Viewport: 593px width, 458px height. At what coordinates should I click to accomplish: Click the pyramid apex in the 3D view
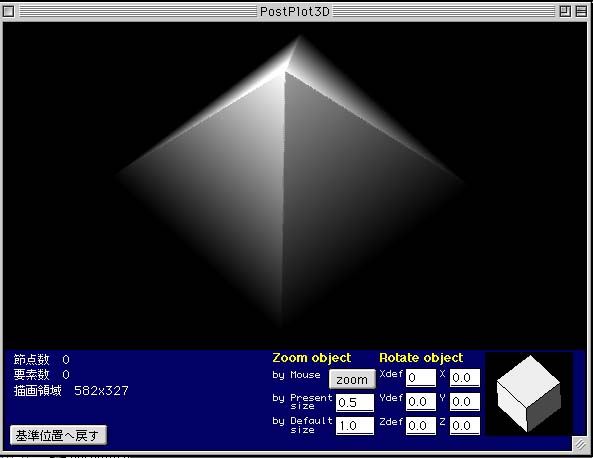pos(300,37)
